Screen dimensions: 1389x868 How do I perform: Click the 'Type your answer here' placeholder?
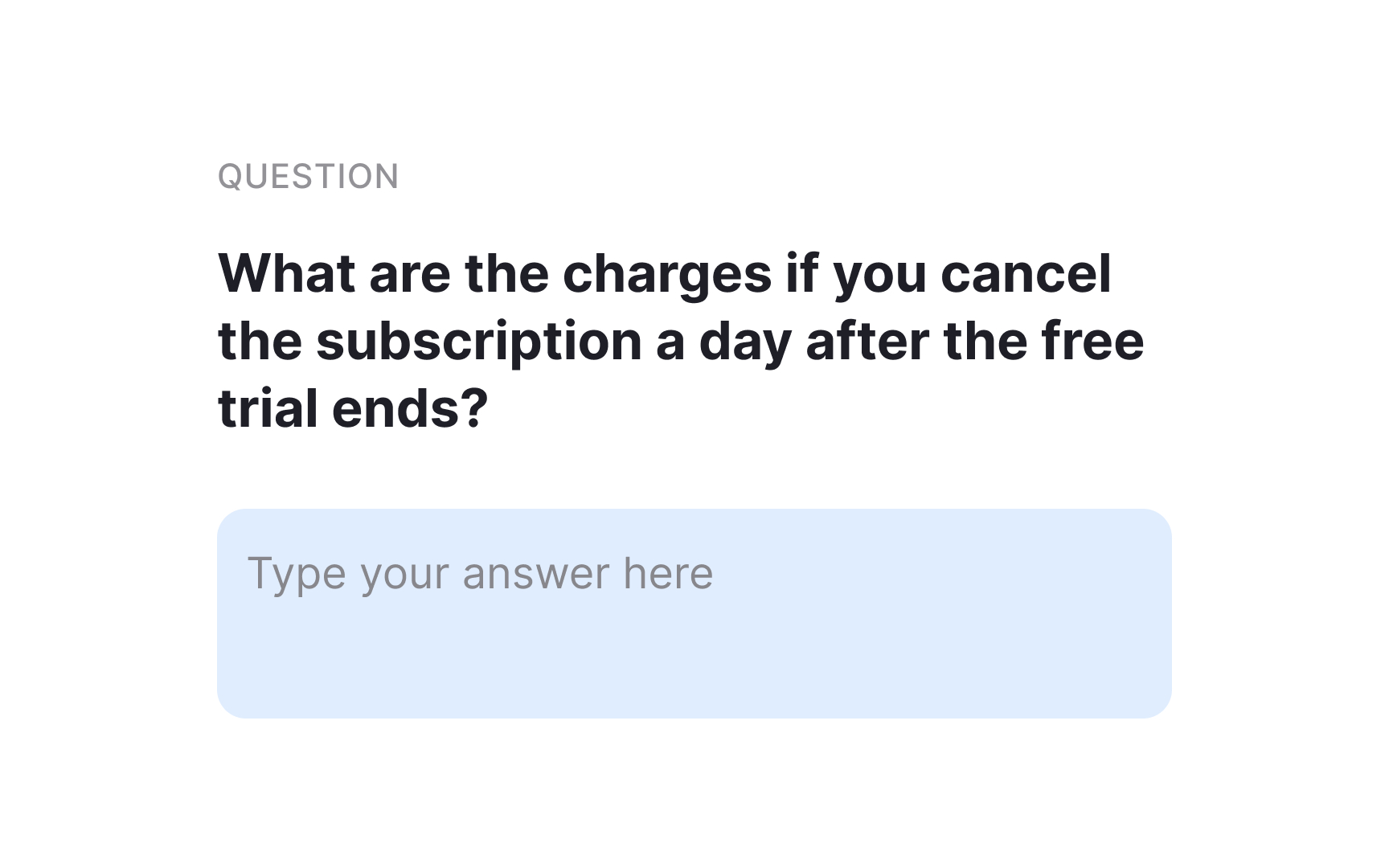480,574
